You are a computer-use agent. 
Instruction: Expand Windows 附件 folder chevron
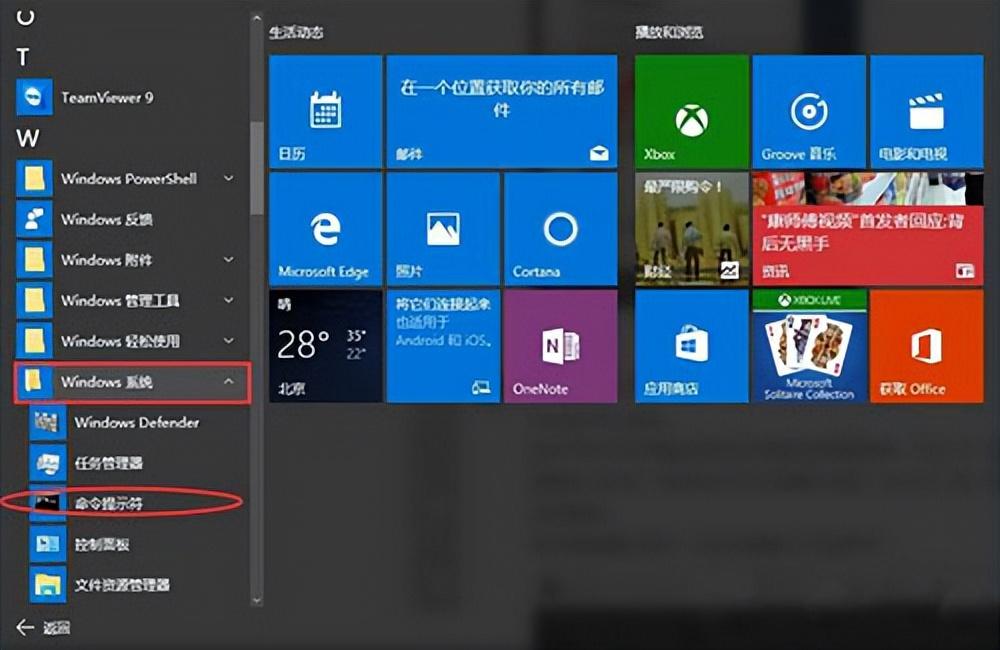228,260
